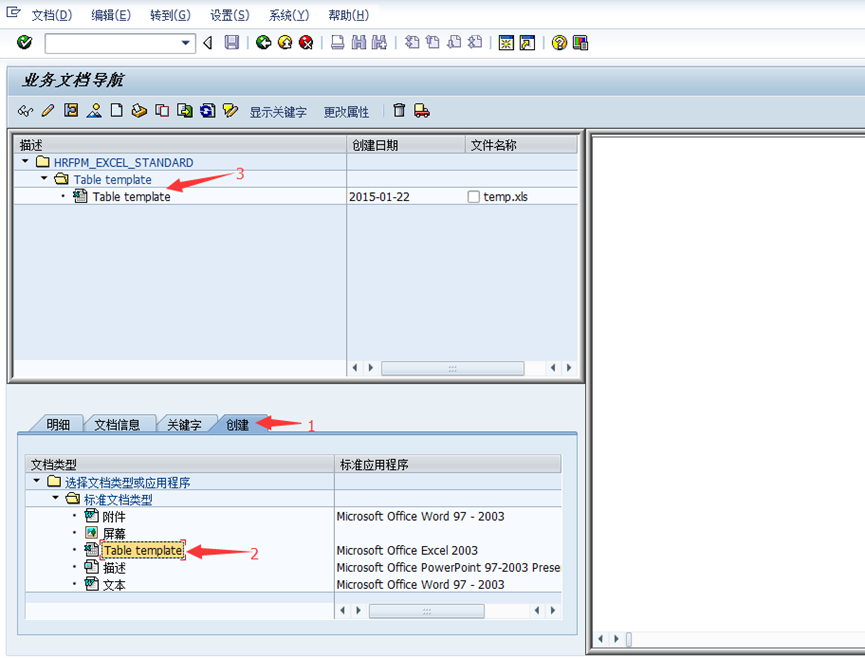Click the Save diskette icon in top toolbar
This screenshot has height=658, width=865.
232,42
